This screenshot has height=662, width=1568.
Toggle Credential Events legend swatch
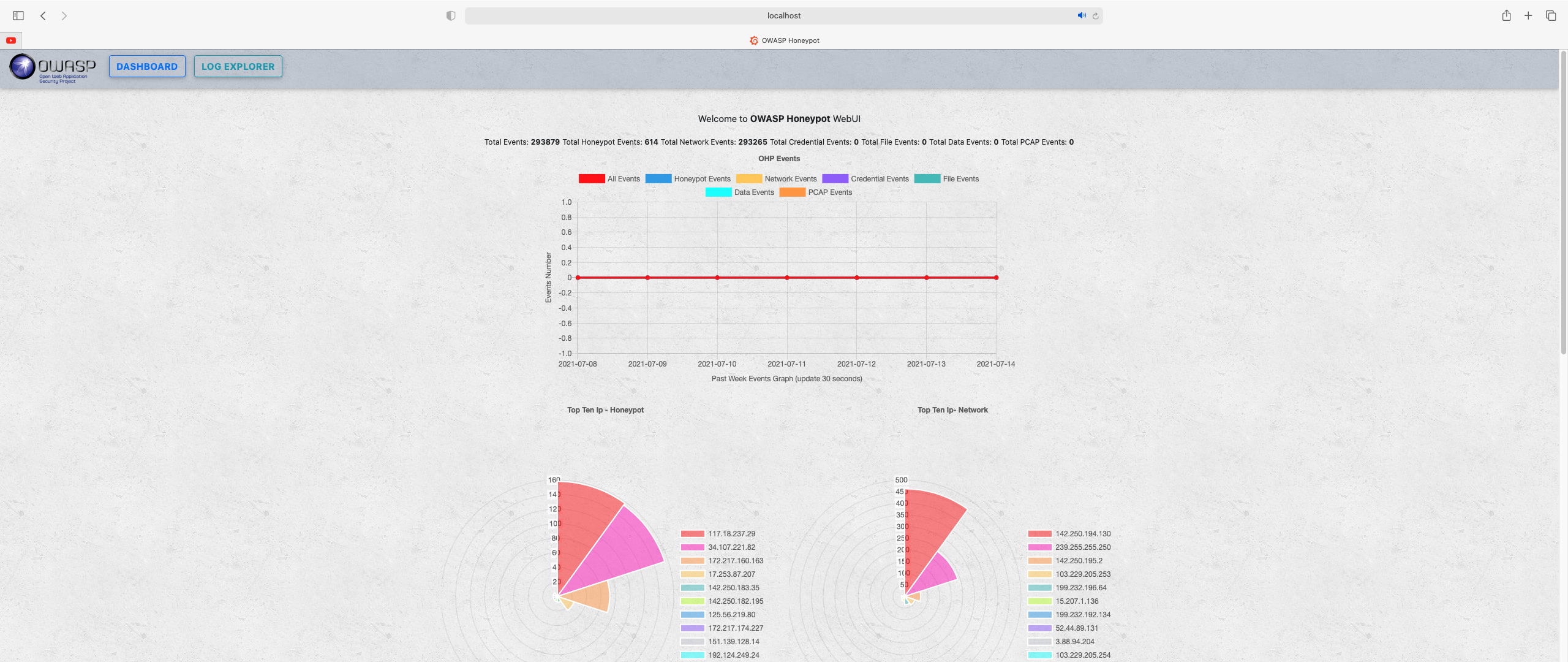coord(835,179)
